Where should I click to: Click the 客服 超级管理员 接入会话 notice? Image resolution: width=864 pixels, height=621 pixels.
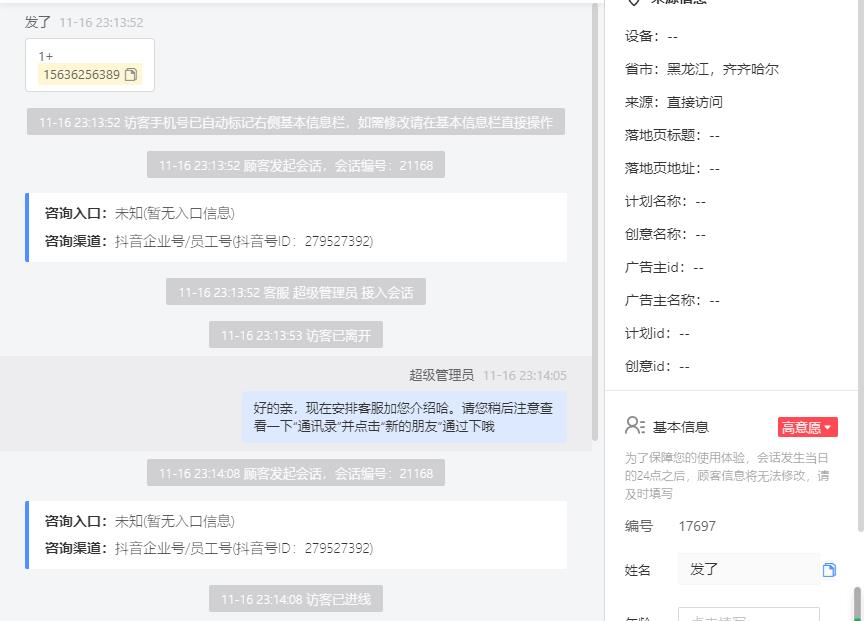296,292
